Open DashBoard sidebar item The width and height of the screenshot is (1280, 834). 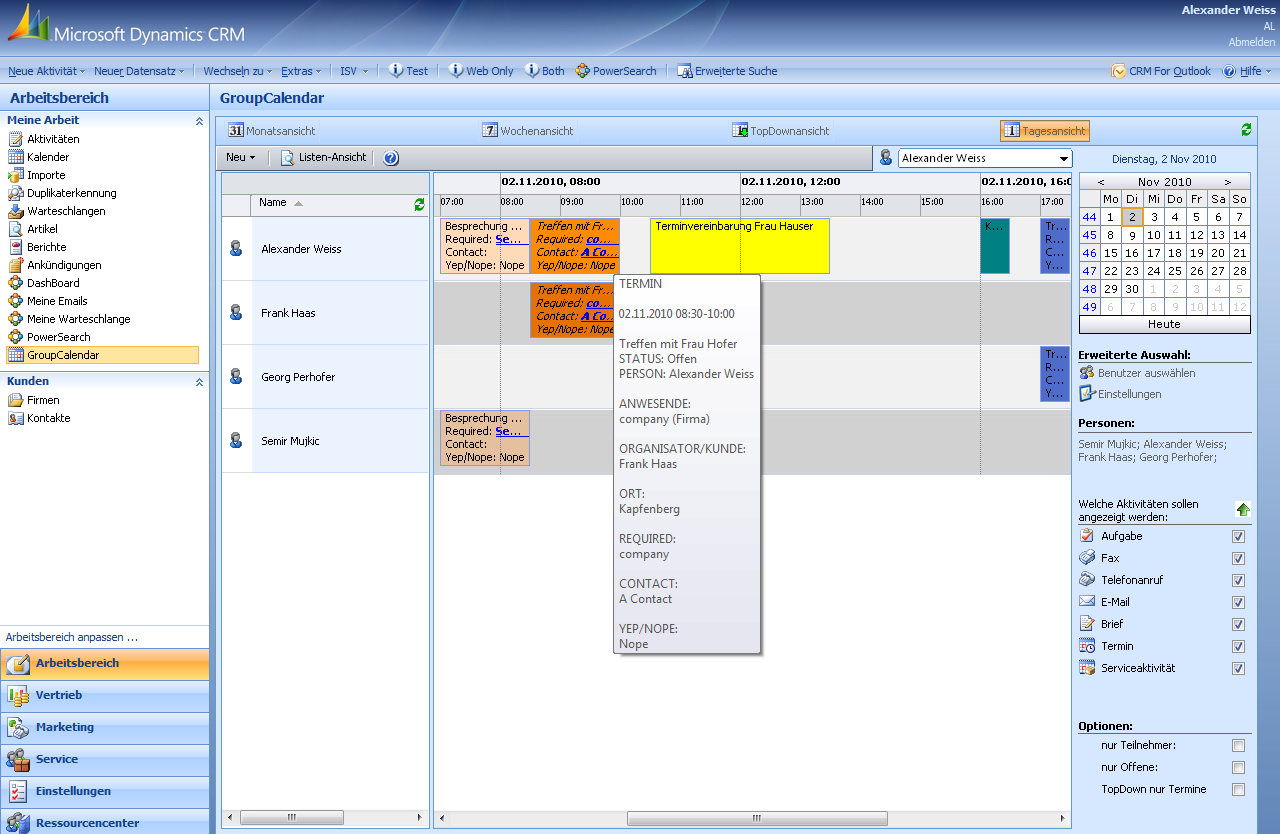(x=53, y=283)
